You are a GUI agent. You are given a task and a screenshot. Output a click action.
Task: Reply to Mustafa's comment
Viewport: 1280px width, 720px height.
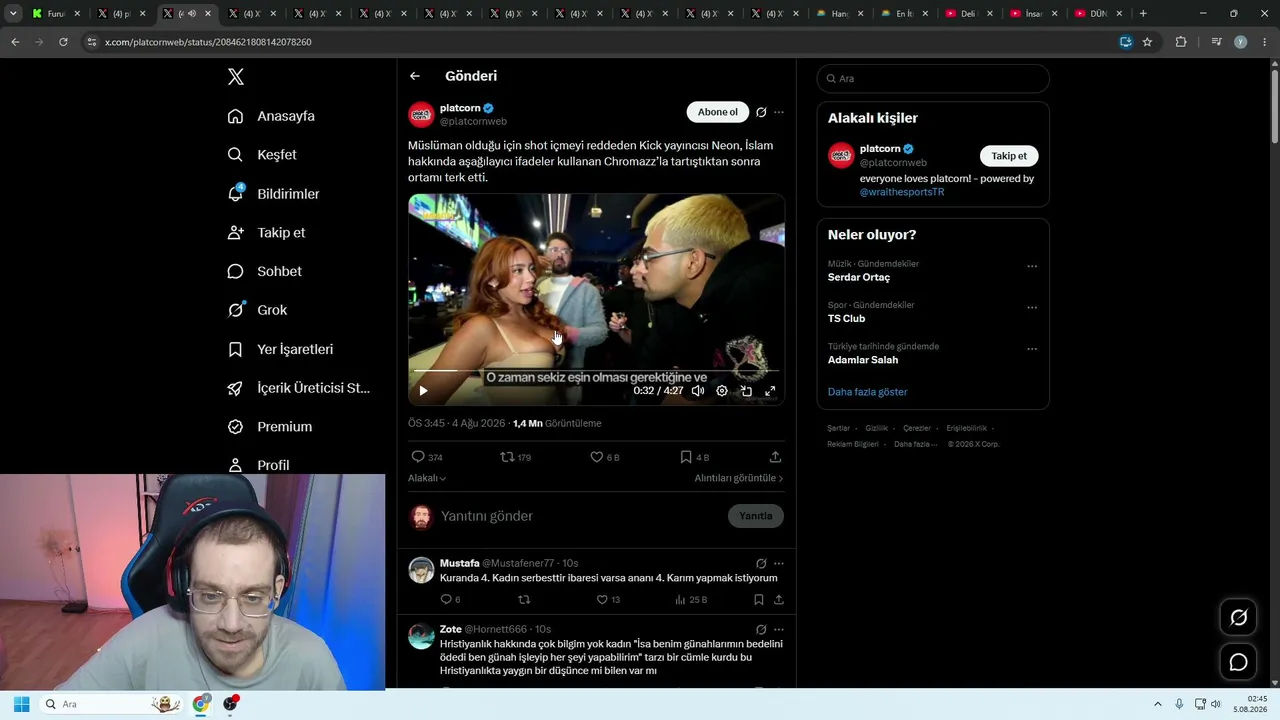(x=450, y=600)
